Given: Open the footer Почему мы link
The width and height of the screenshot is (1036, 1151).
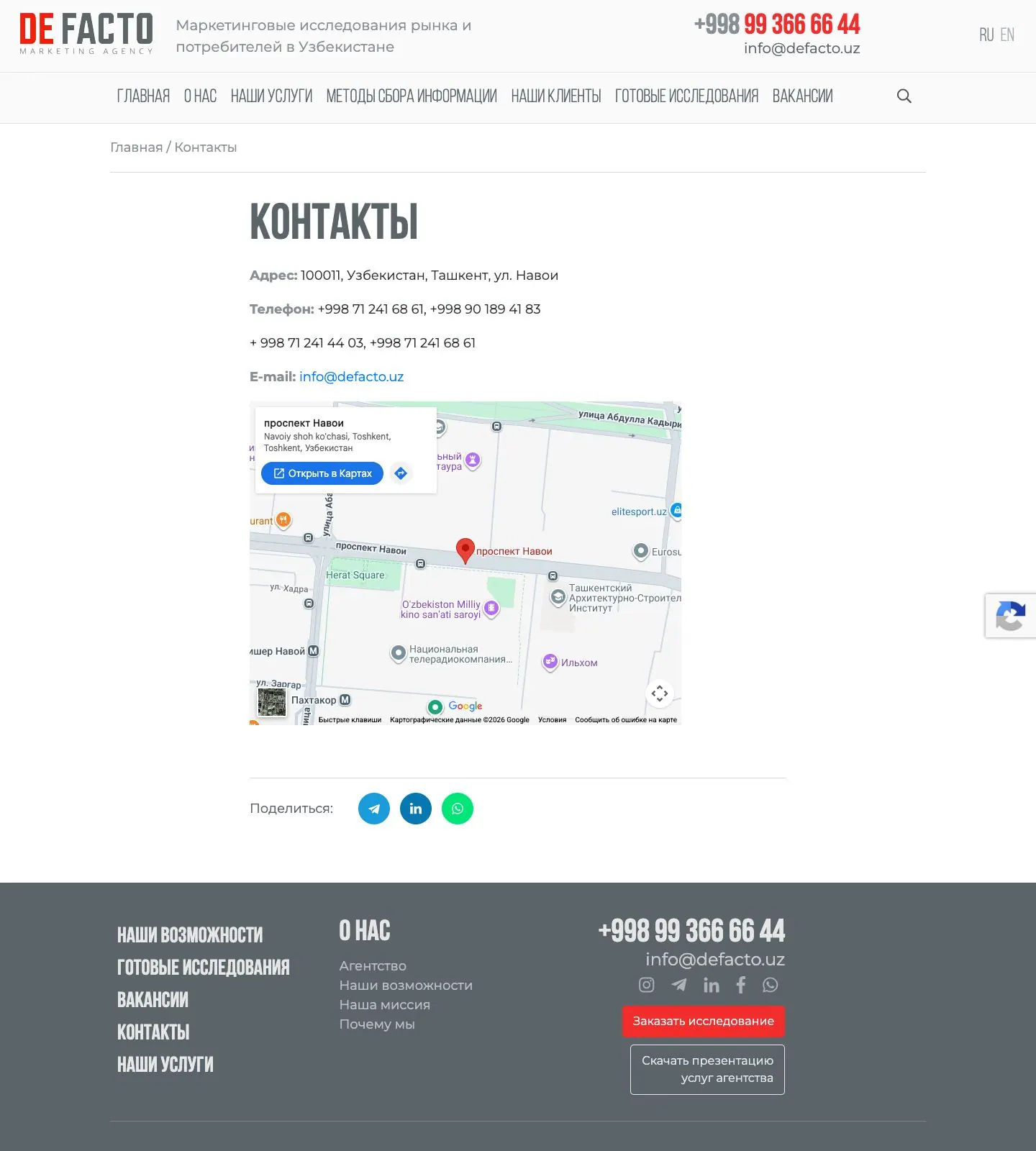Looking at the screenshot, I should point(377,1024).
